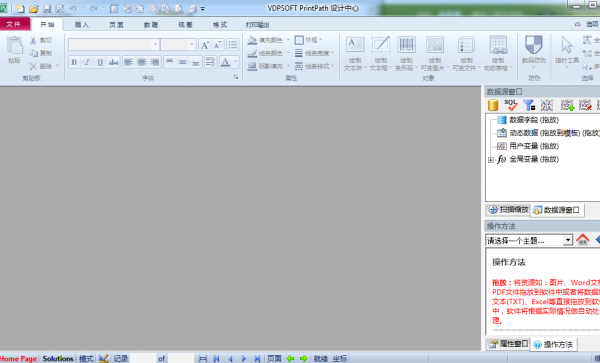Click the blue filter funnel icon
600x363 pixels.
click(x=529, y=105)
